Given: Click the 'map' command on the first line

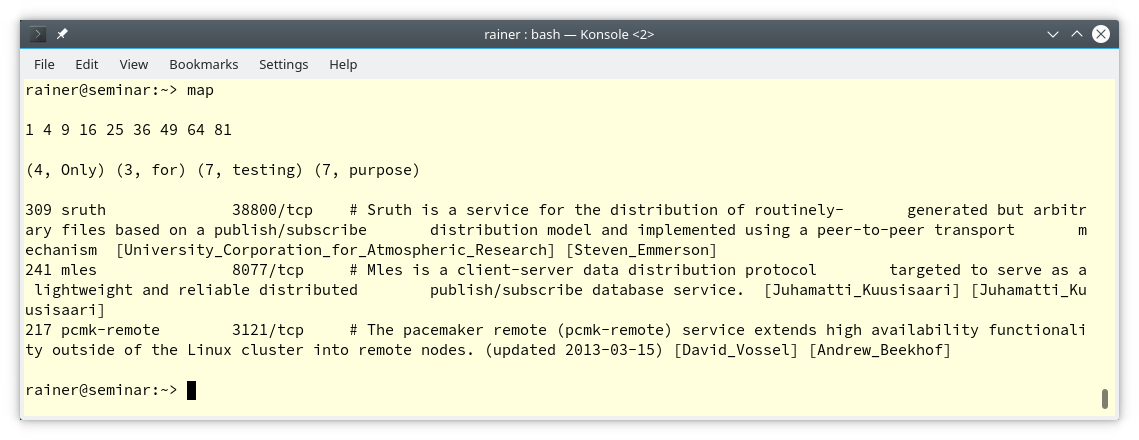Looking at the screenshot, I should 200,90.
